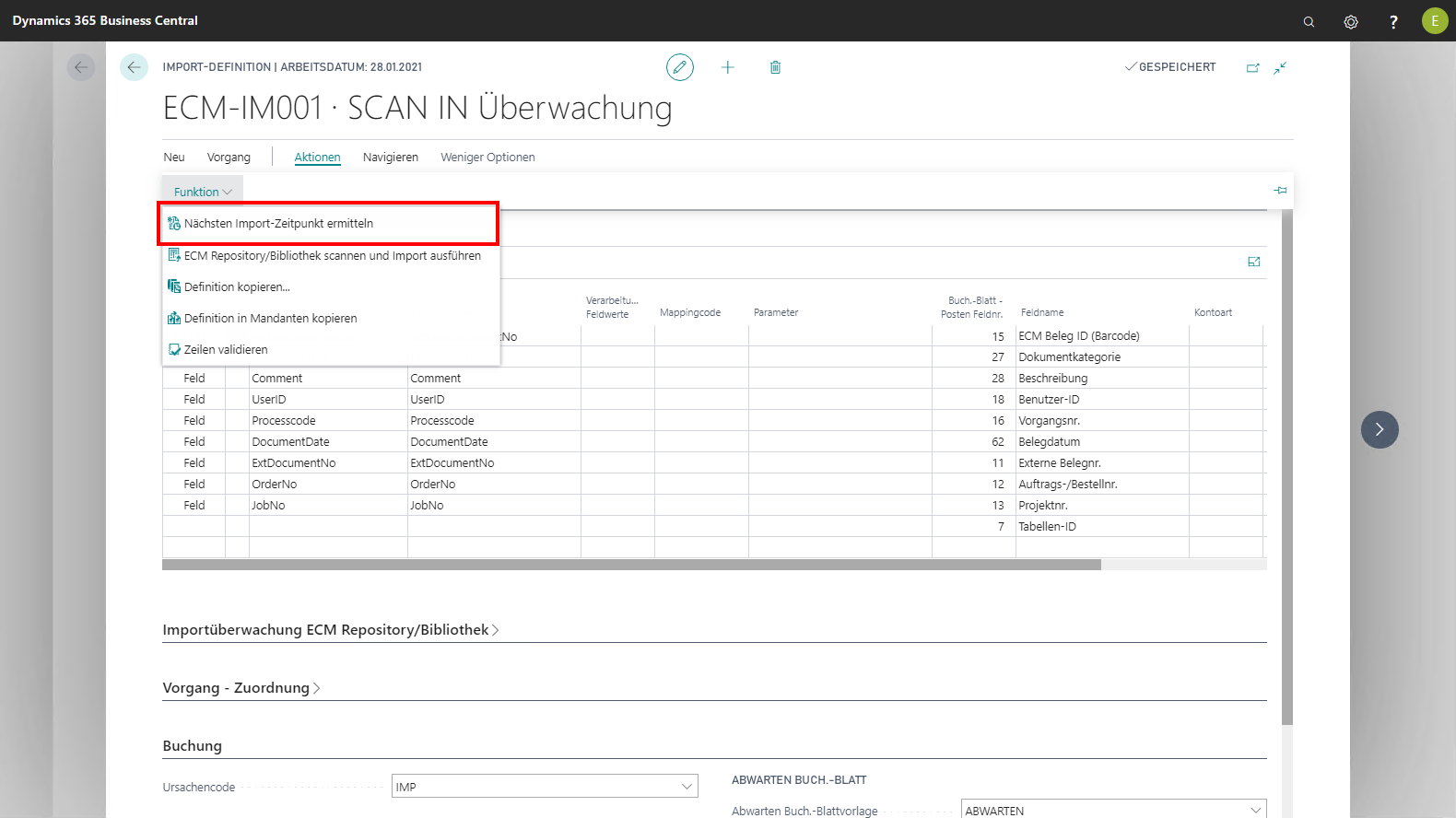The image size is (1456, 818).
Task: Go to next record arrow
Action: pyautogui.click(x=1379, y=429)
